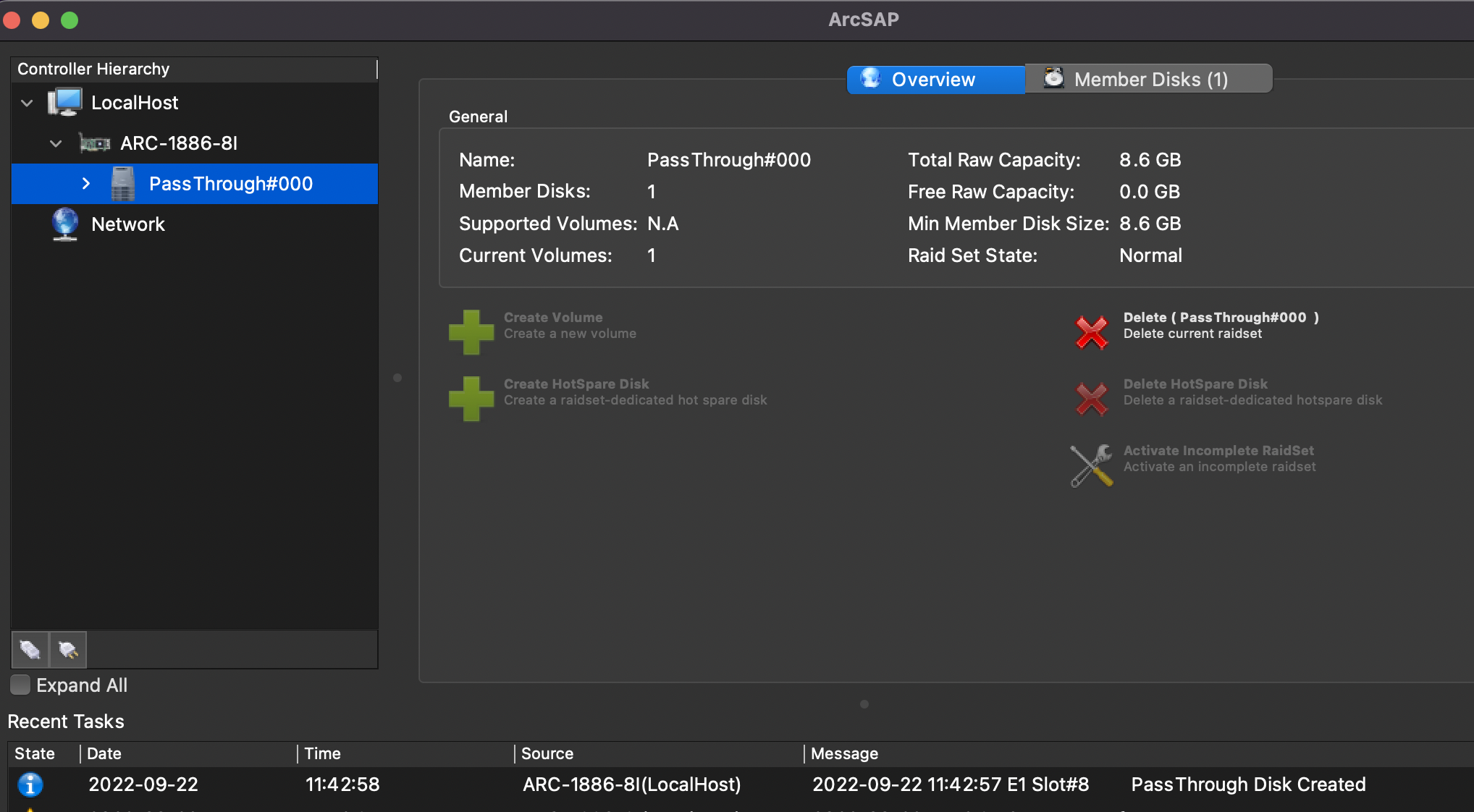Click the Network globe icon in hierarchy
Screen dimensions: 1474x812
pos(65,224)
